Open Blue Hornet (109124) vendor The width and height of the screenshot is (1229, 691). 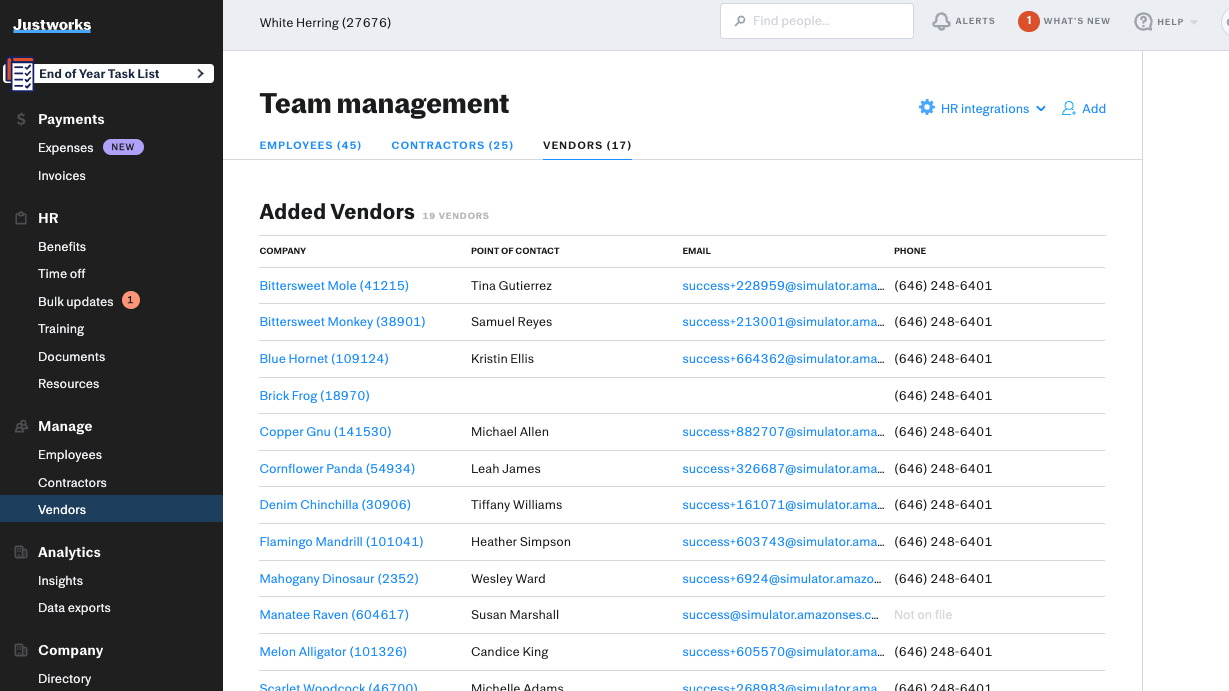[x=324, y=358]
